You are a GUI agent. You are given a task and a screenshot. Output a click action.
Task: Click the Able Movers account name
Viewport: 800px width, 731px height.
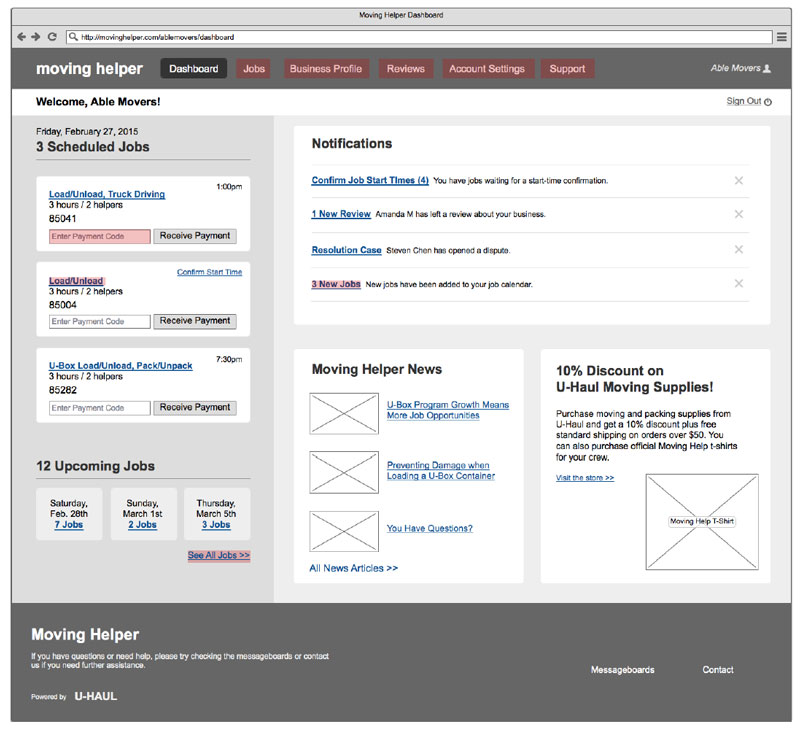735,68
